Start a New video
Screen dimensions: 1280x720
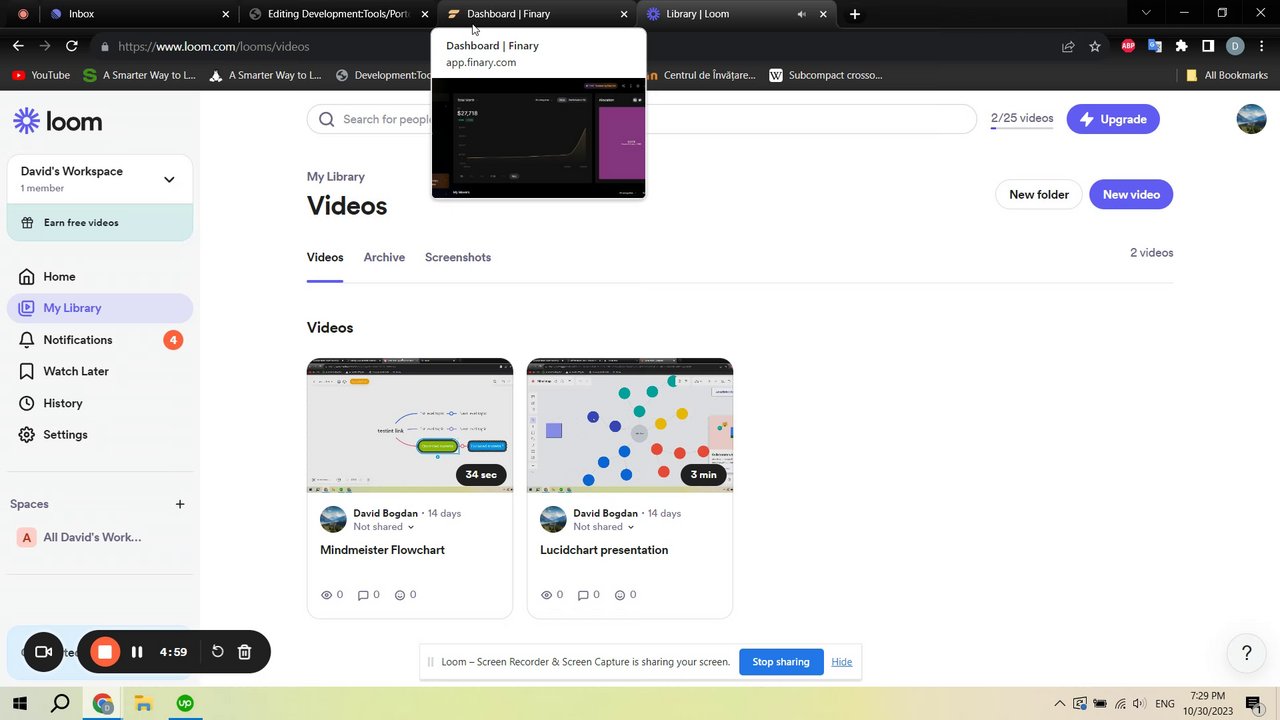pos(1131,195)
